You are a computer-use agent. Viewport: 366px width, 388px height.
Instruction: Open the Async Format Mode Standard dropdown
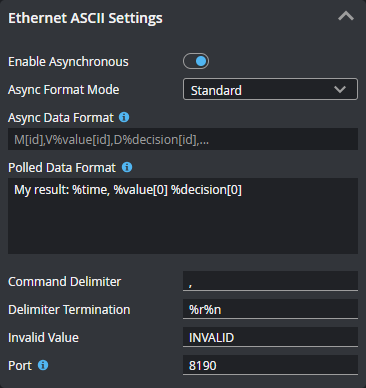(x=270, y=89)
